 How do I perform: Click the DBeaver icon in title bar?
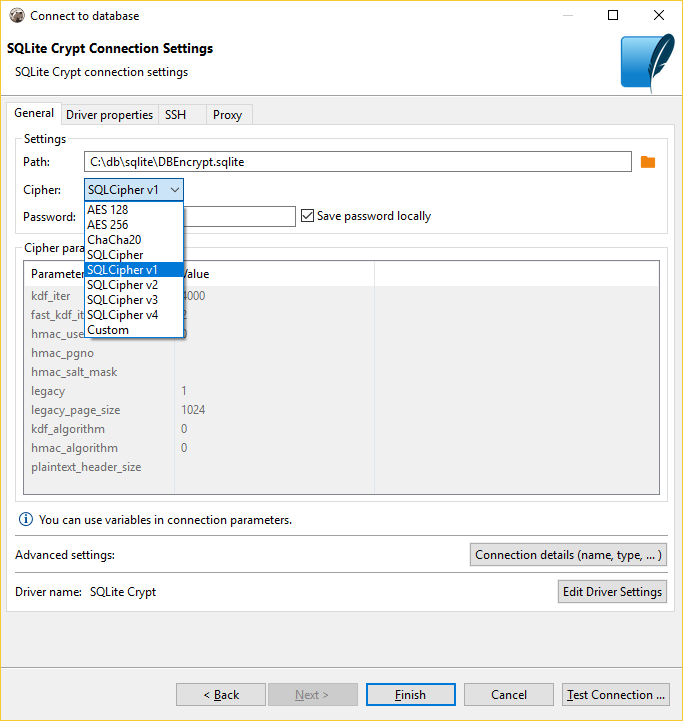coord(17,15)
